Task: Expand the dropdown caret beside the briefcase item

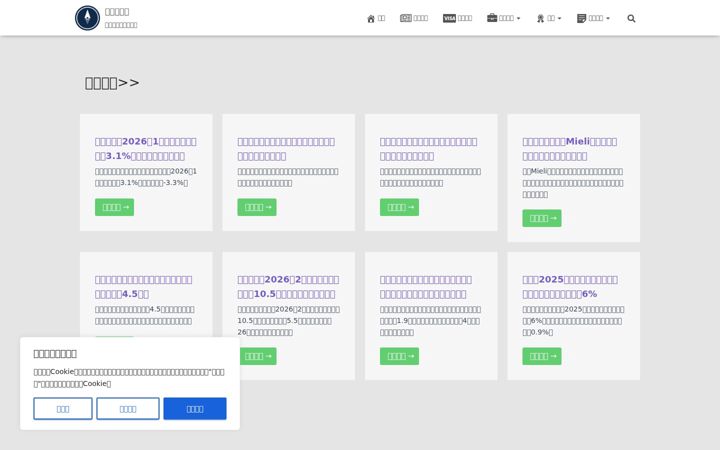Action: [x=518, y=18]
